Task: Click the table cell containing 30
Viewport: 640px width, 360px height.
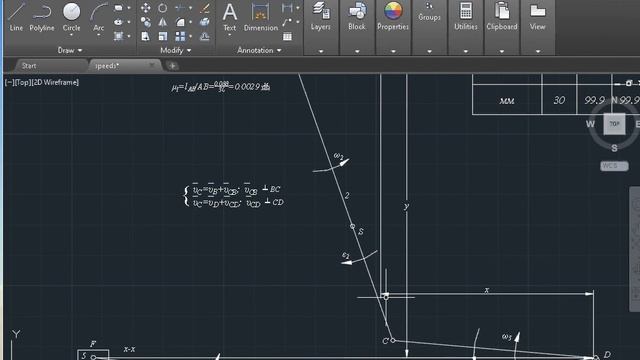Action: coord(559,100)
